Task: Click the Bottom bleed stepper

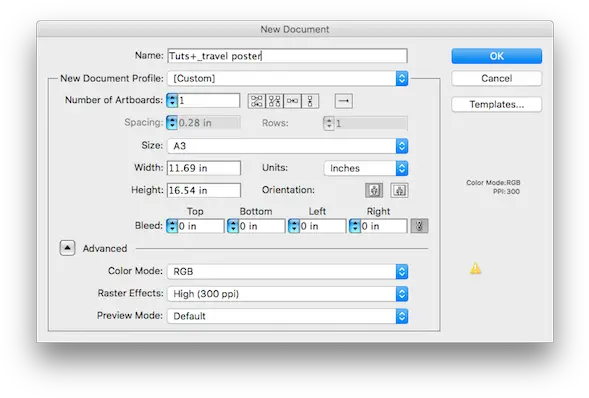Action: coord(233,226)
